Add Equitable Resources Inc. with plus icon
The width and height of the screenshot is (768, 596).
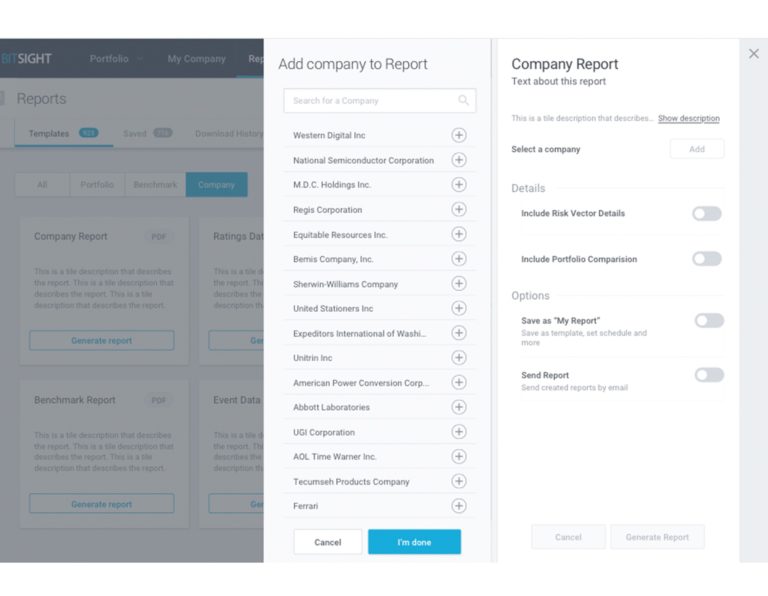click(458, 234)
